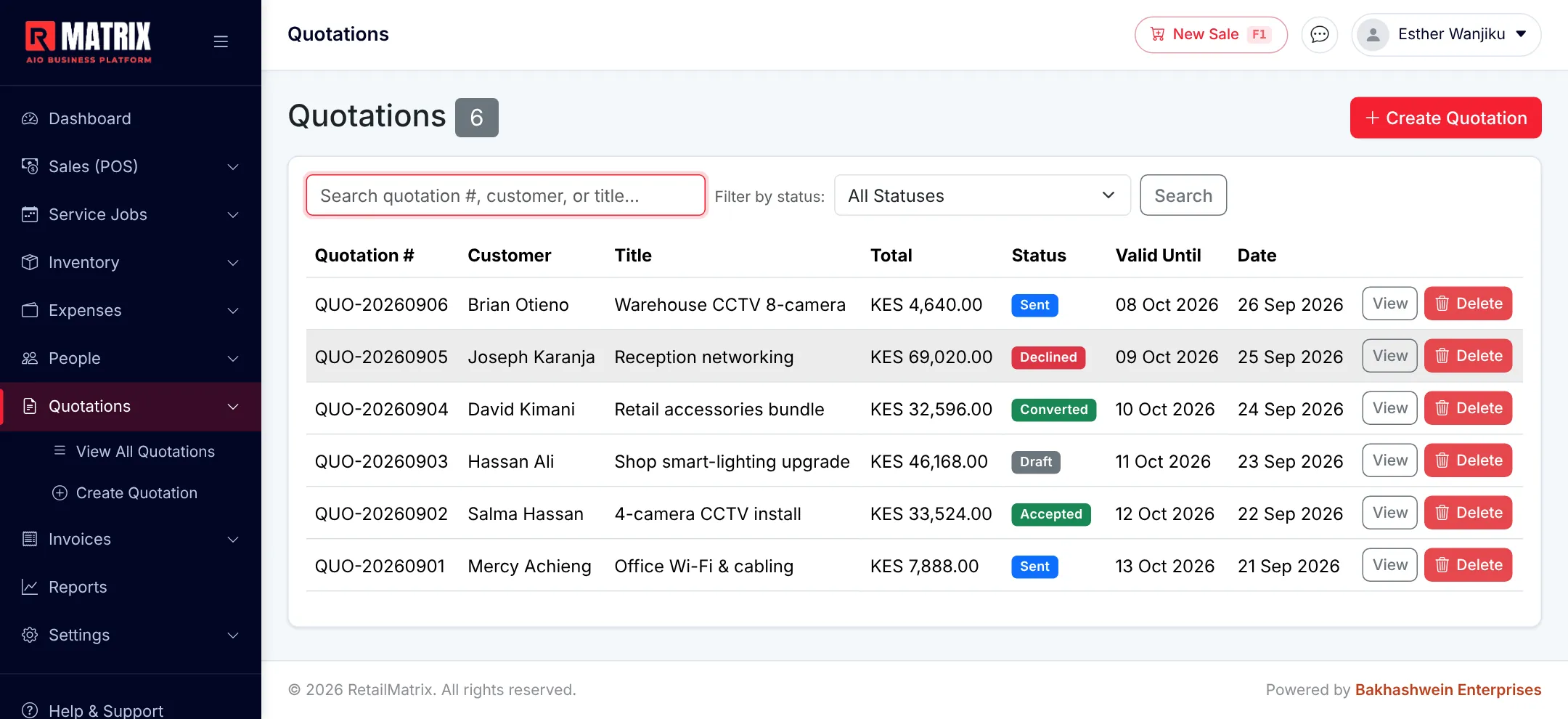Click the red Create Quotation button
The width and height of the screenshot is (1568, 719).
1445,118
